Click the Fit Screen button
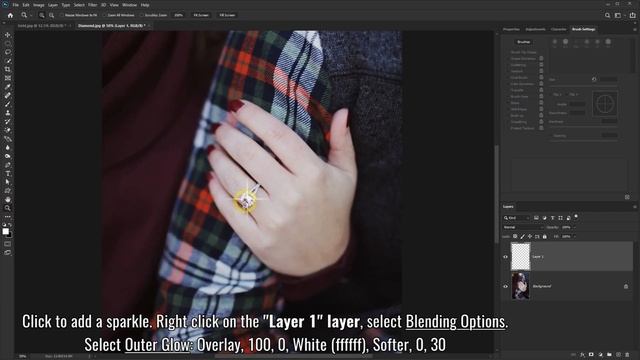 click(201, 15)
